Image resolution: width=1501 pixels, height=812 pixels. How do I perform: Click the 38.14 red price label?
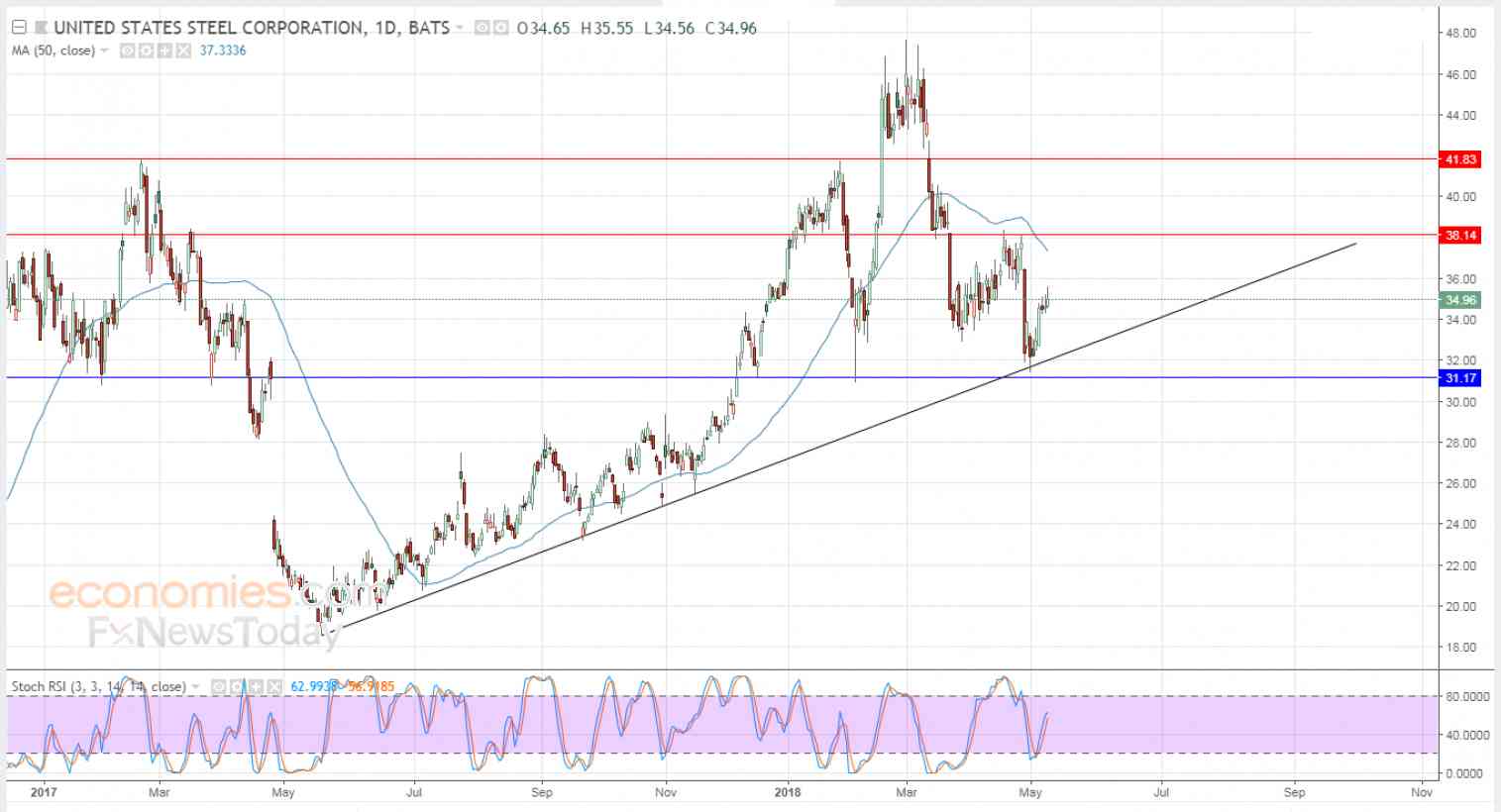1461,236
